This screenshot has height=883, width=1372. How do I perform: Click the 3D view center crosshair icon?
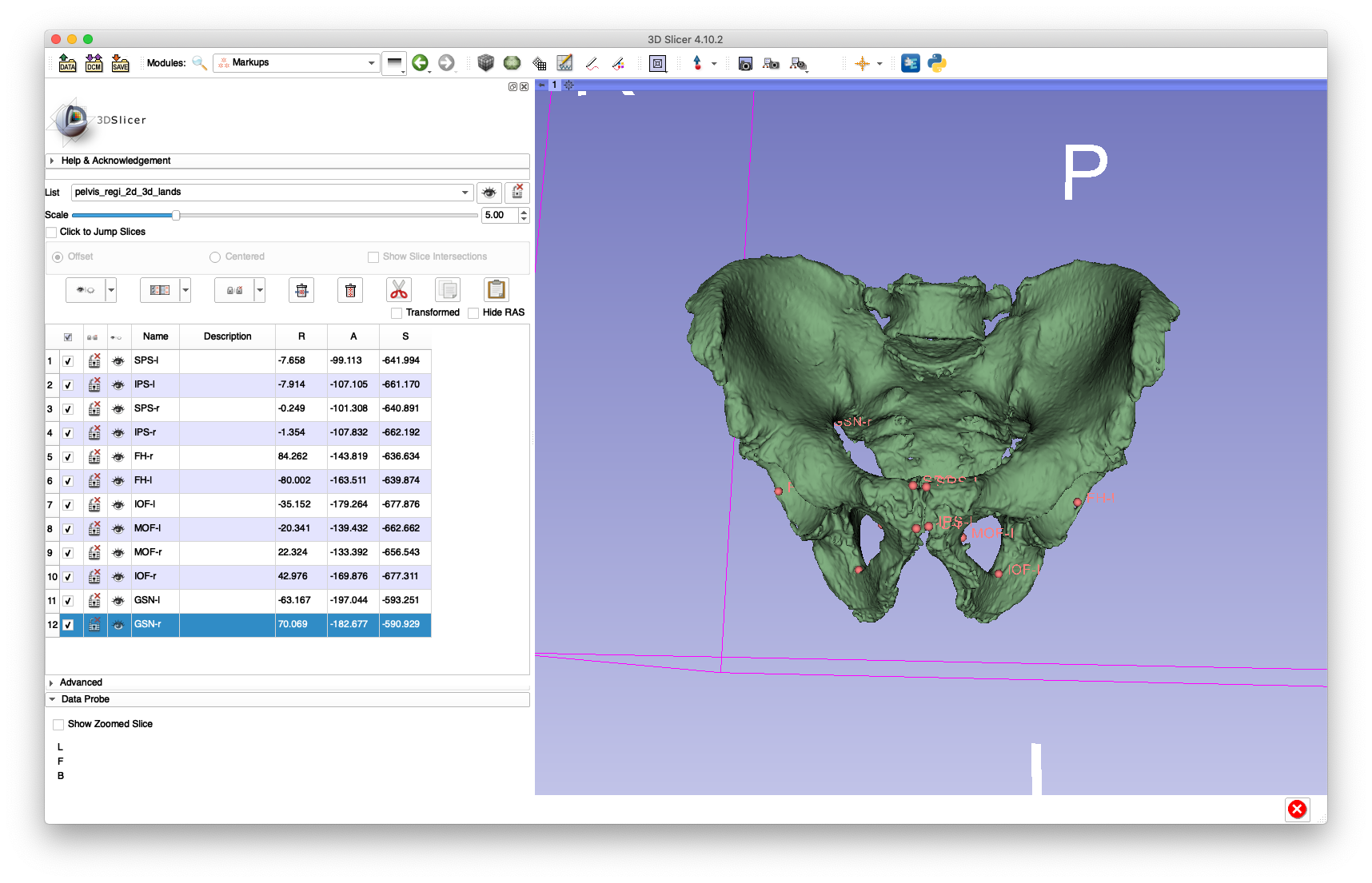click(568, 85)
